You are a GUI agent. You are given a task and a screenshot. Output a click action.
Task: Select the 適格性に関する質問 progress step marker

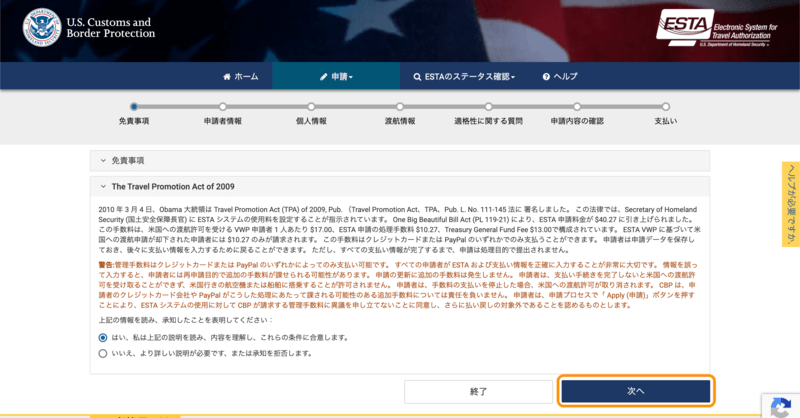(489, 107)
